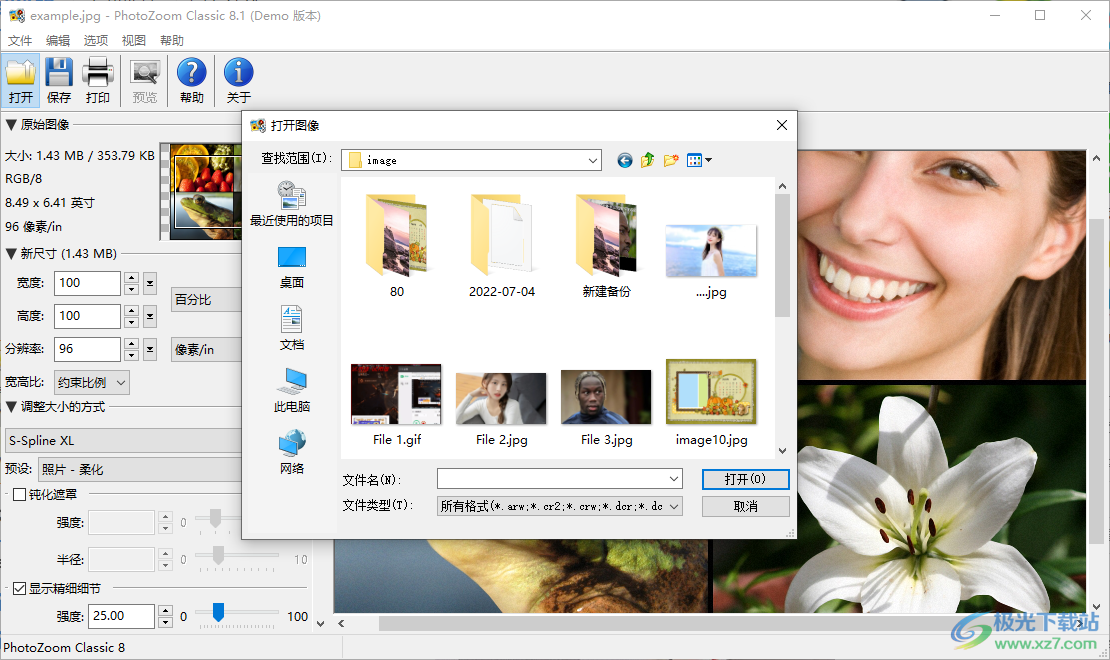Open the S-Spline XL method dropdown
This screenshot has width=1110, height=660.
124,440
